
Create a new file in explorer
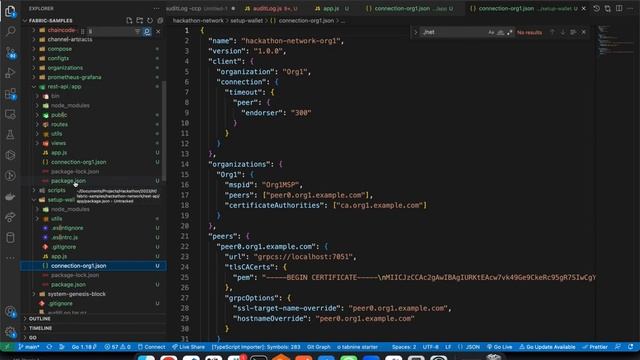129,20
